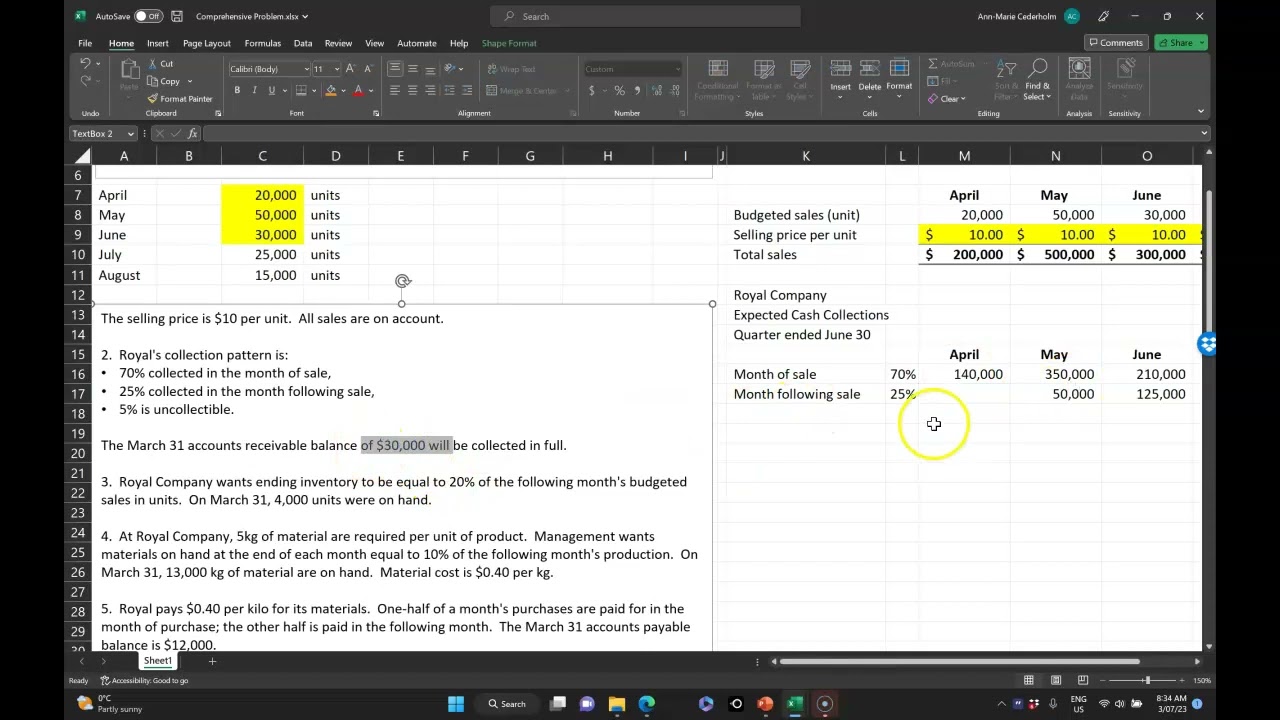Open the File menu
The height and width of the screenshot is (720, 1280).
click(x=85, y=43)
